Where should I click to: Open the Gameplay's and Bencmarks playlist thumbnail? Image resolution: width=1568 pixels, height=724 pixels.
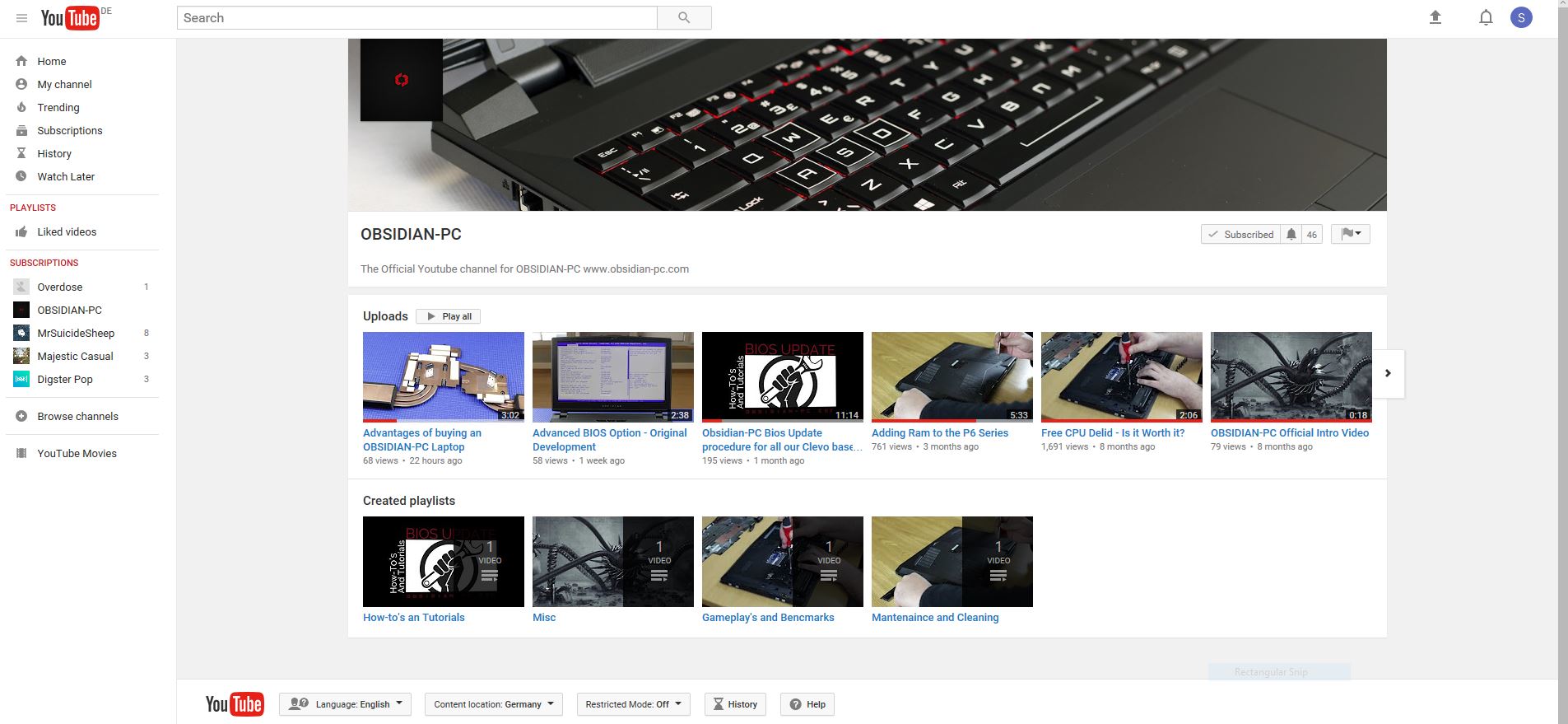pos(783,562)
